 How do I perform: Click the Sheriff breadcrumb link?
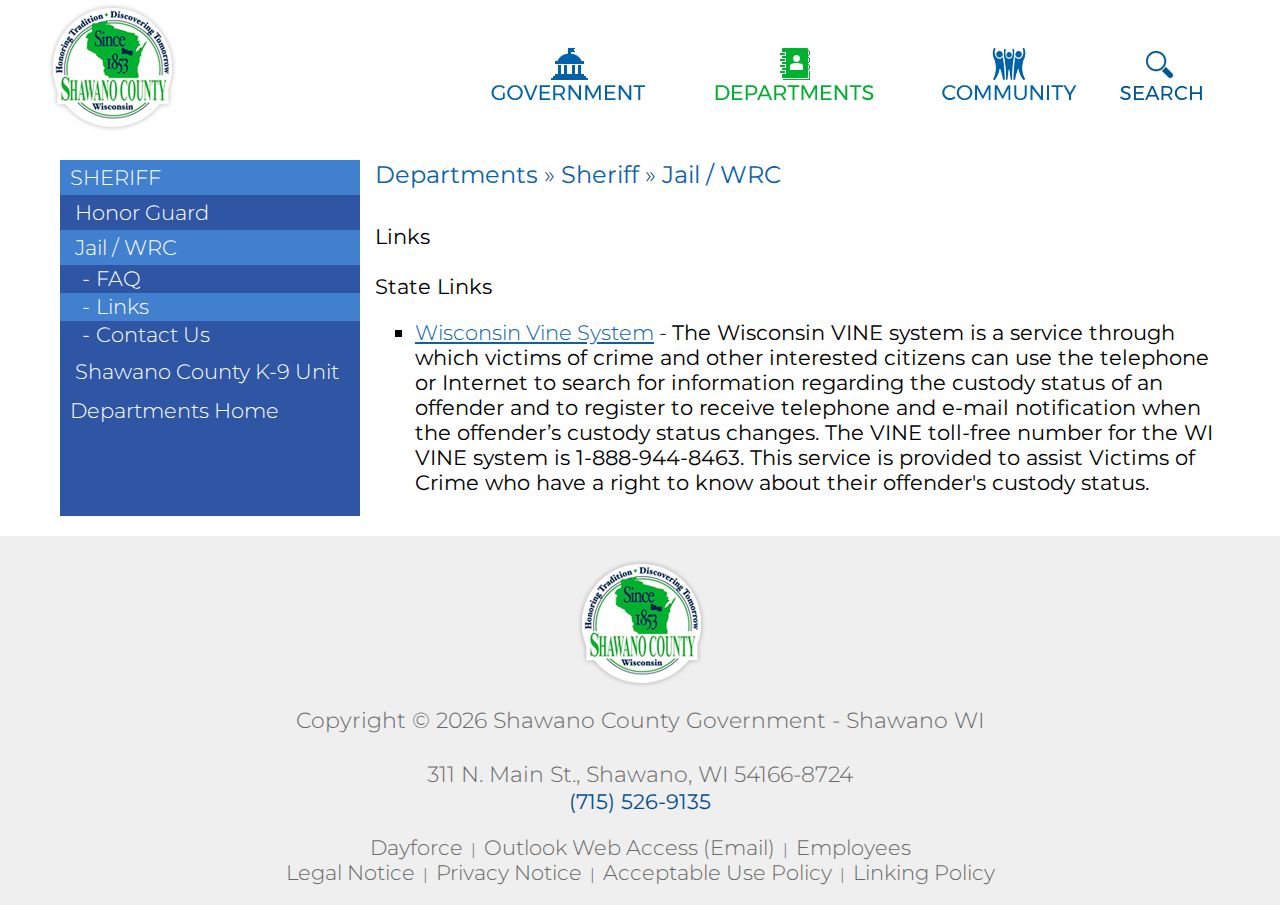[x=600, y=175]
